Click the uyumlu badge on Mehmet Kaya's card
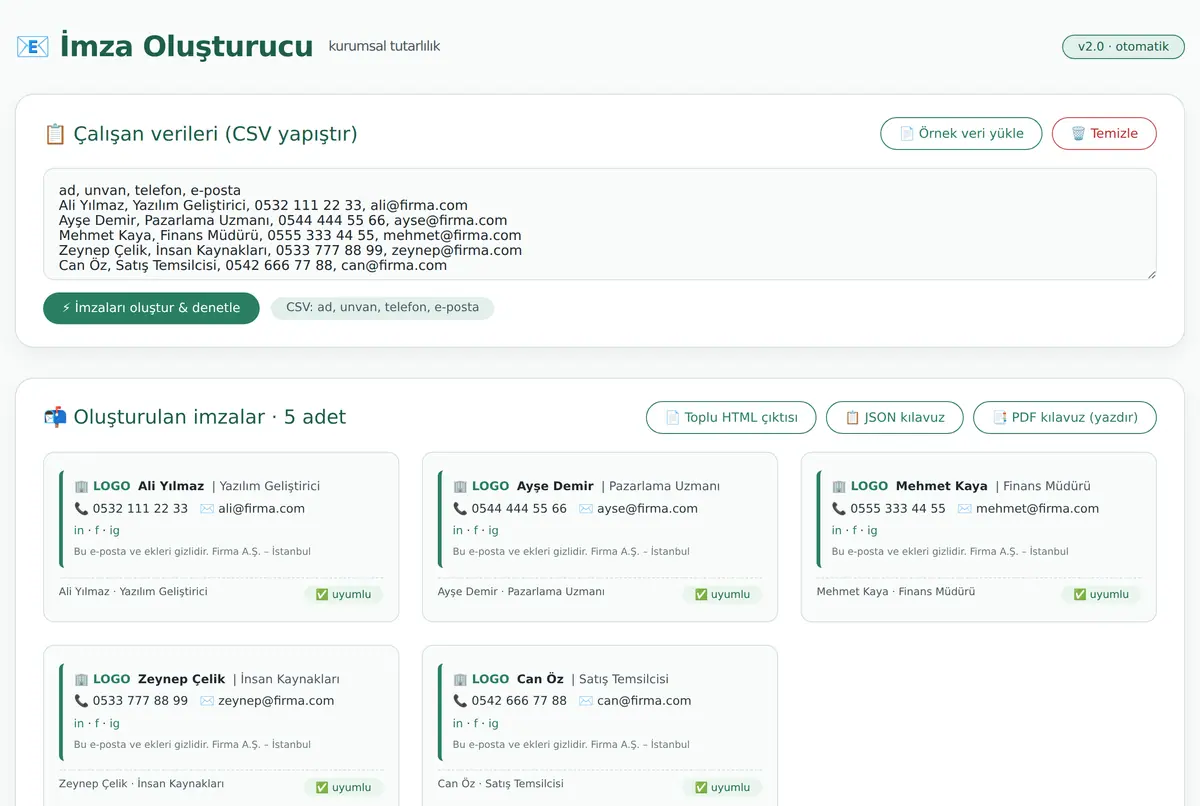 click(1101, 594)
